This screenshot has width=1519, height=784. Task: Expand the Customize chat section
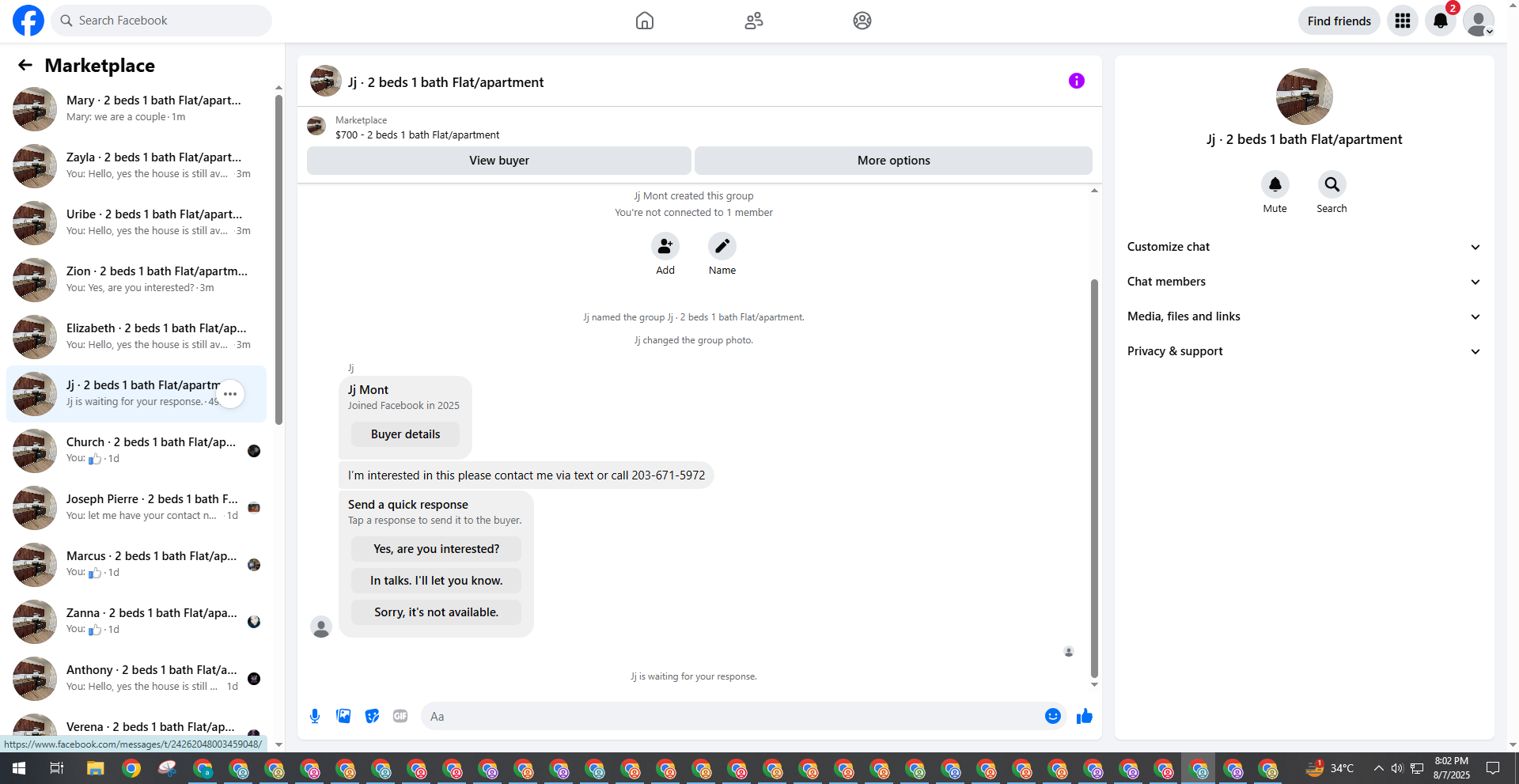(1304, 247)
